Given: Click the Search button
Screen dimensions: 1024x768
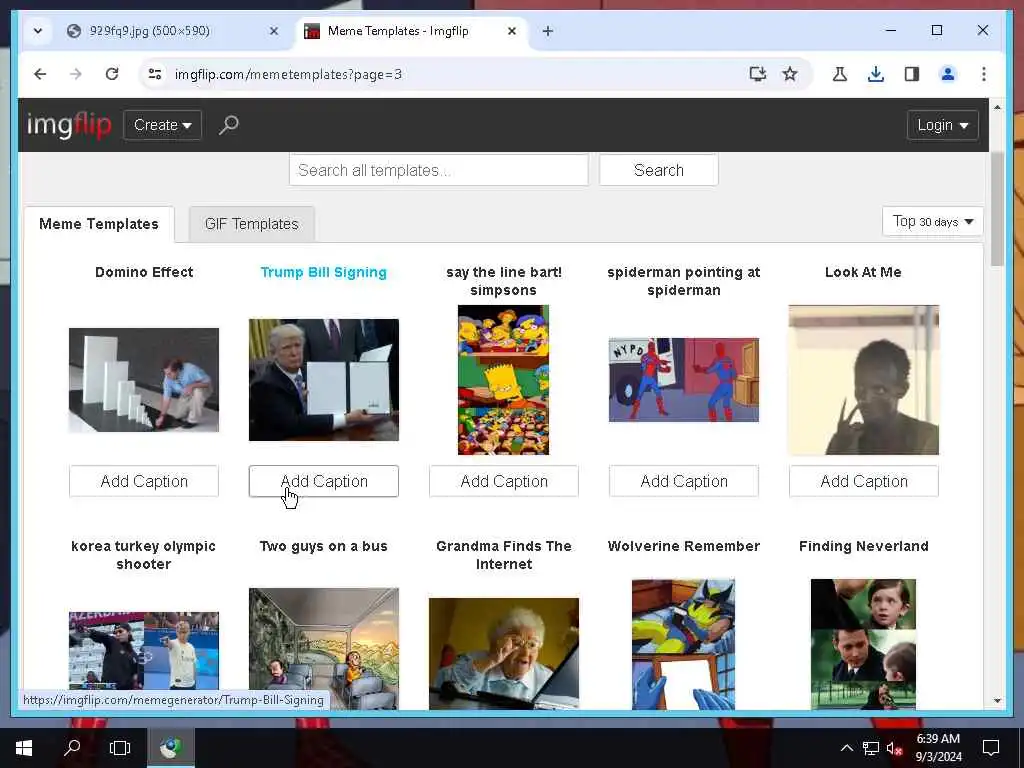Looking at the screenshot, I should point(658,170).
